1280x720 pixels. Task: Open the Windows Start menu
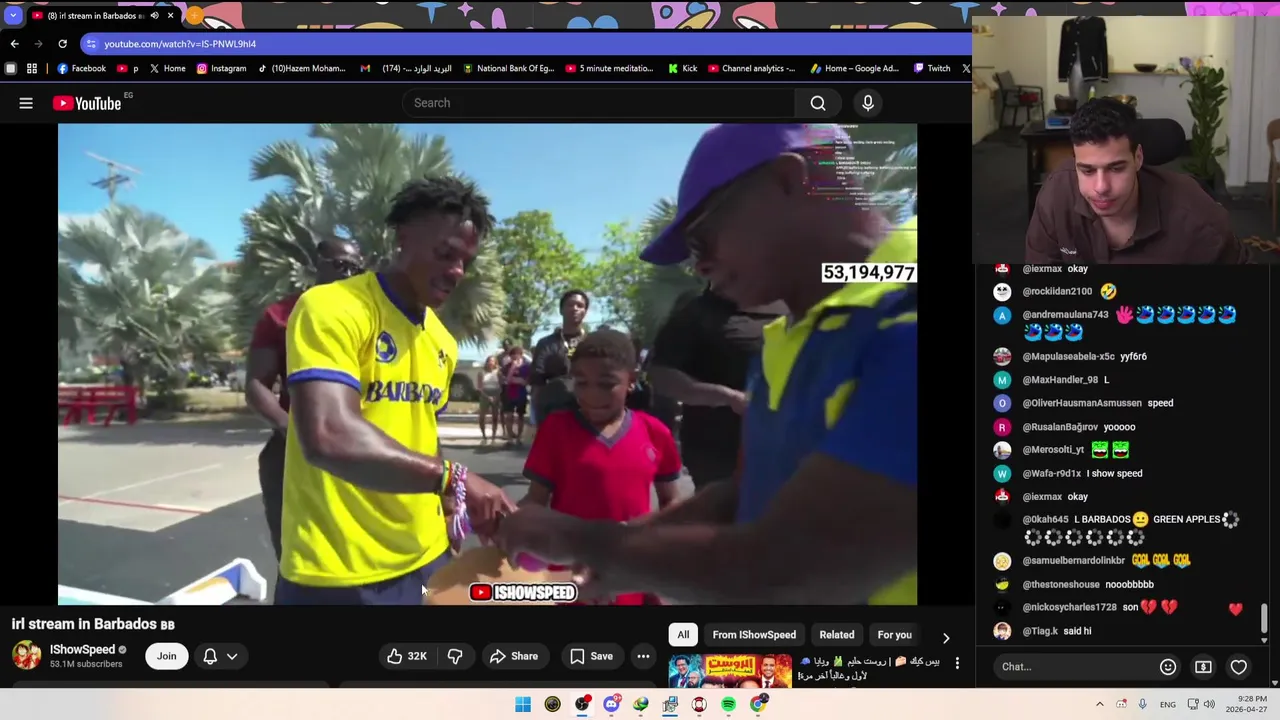[x=523, y=705]
